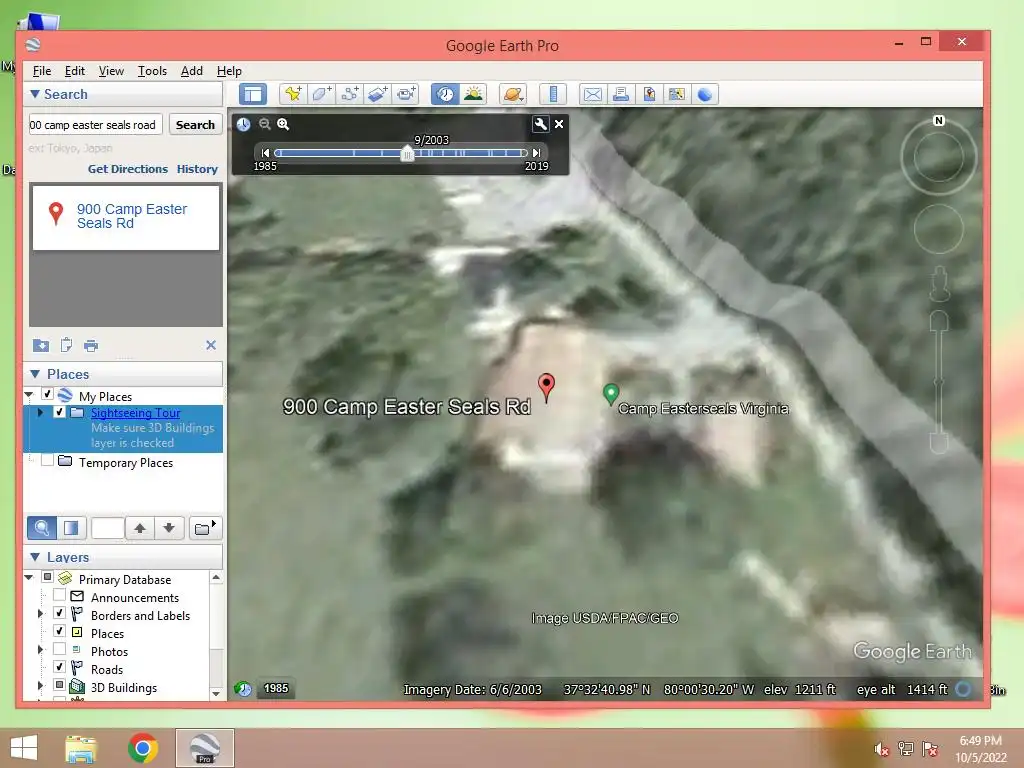Screen dimensions: 1024x768
Task: Toggle the sidebar panel button
Action: [253, 94]
